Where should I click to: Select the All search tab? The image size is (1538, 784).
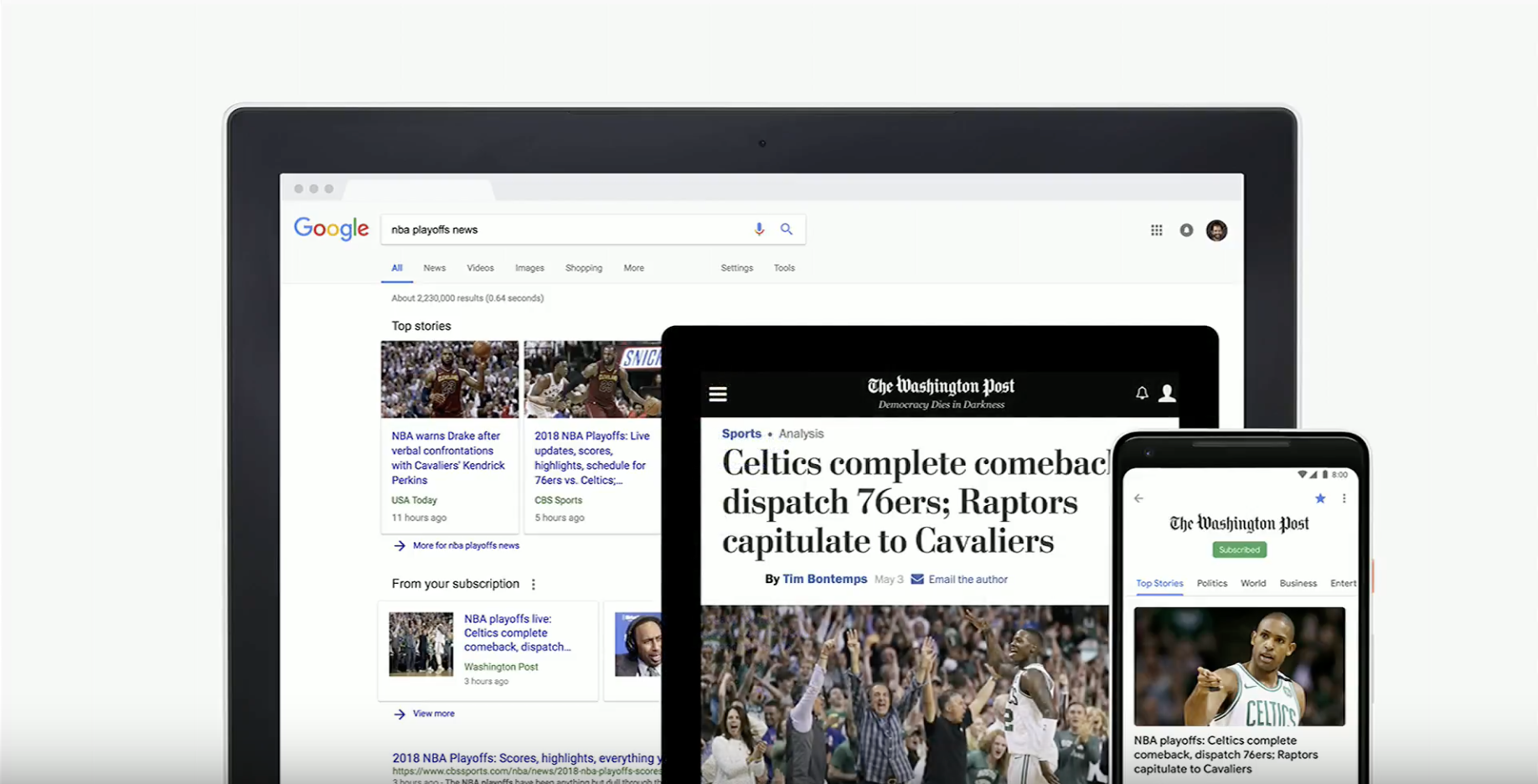[x=397, y=268]
